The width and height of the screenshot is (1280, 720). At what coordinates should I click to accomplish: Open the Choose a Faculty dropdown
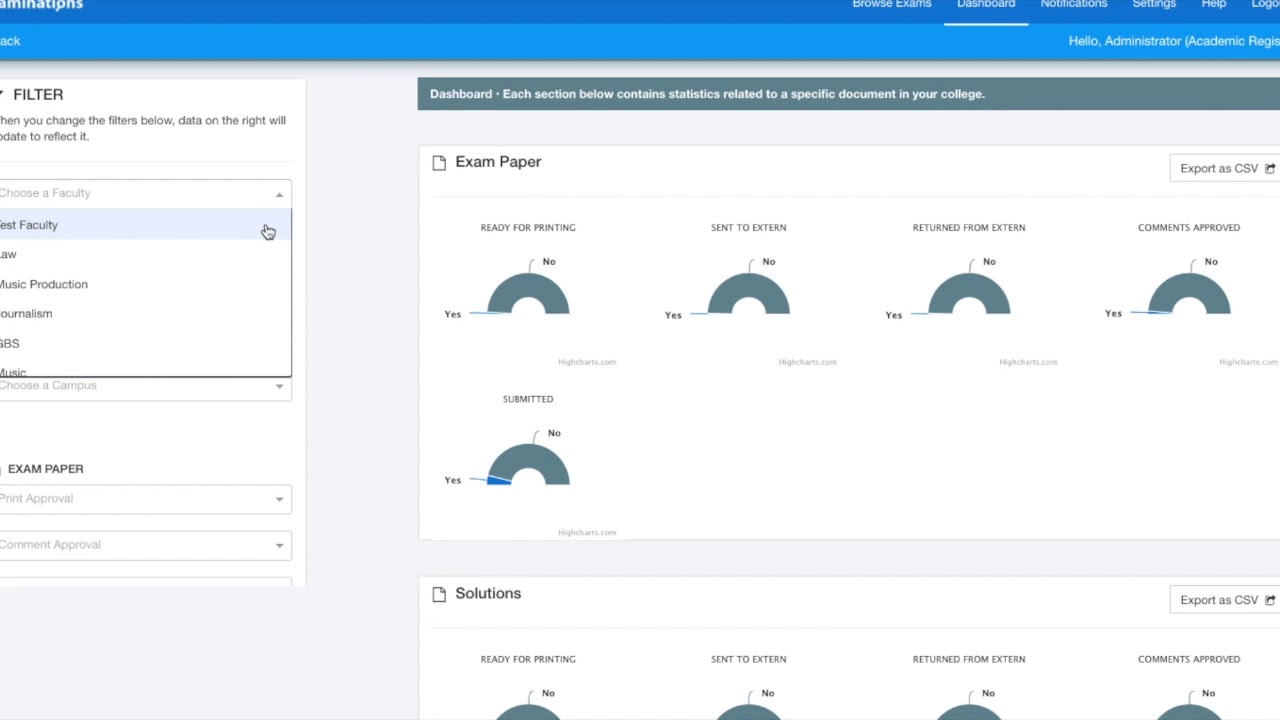pyautogui.click(x=145, y=193)
